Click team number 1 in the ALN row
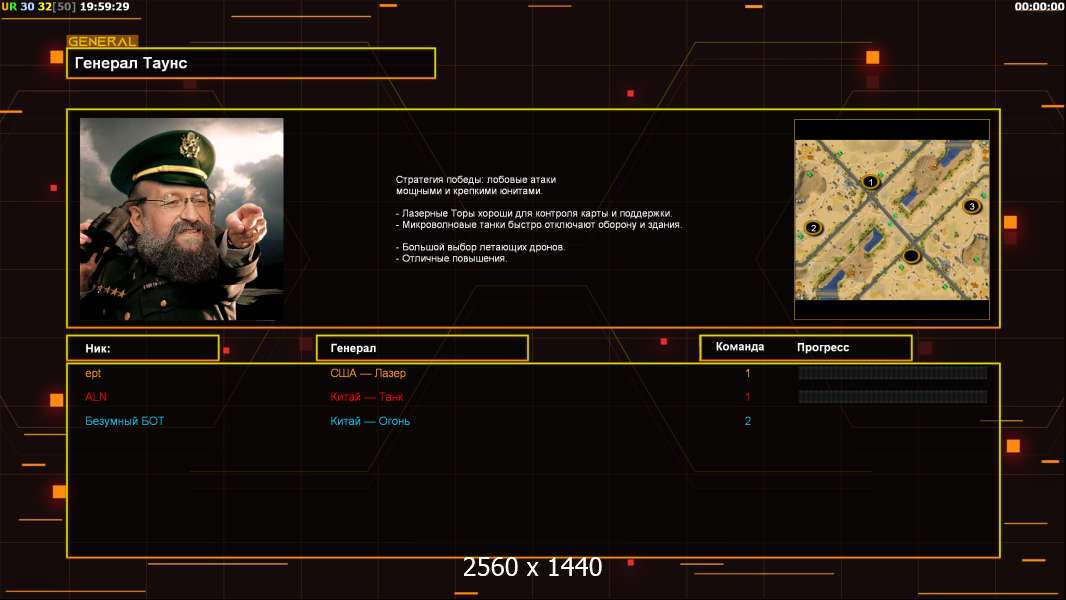Viewport: 1066px width, 600px height. point(748,397)
